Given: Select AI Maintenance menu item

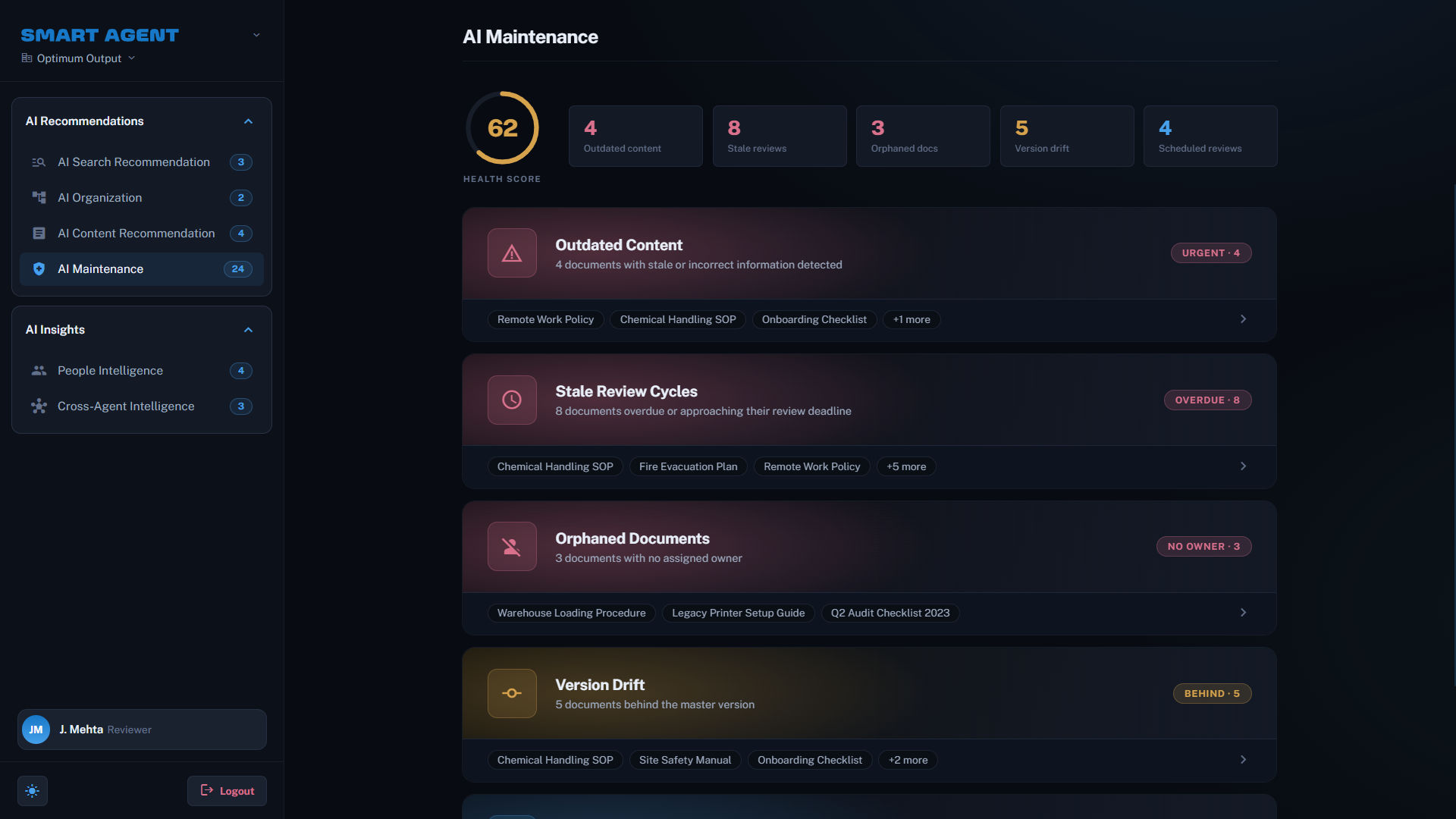Looking at the screenshot, I should (142, 269).
